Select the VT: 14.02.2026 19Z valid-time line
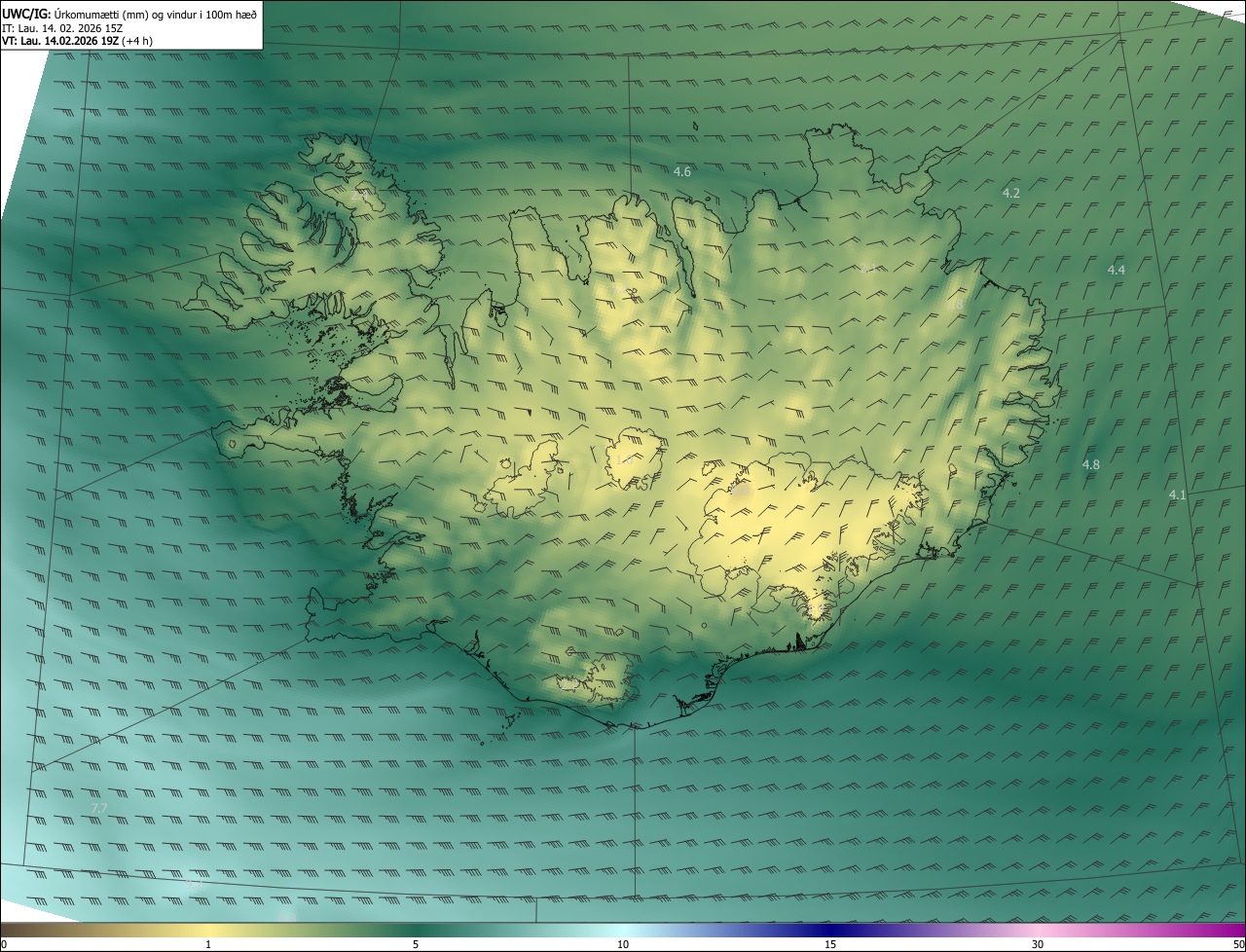This screenshot has width=1246, height=952. (x=77, y=41)
